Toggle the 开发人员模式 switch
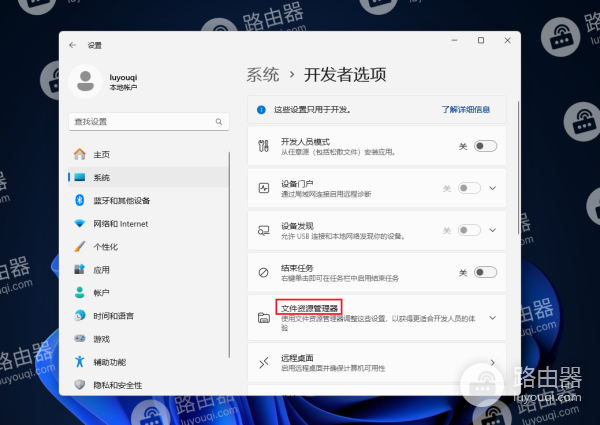The image size is (600, 425). click(x=485, y=146)
